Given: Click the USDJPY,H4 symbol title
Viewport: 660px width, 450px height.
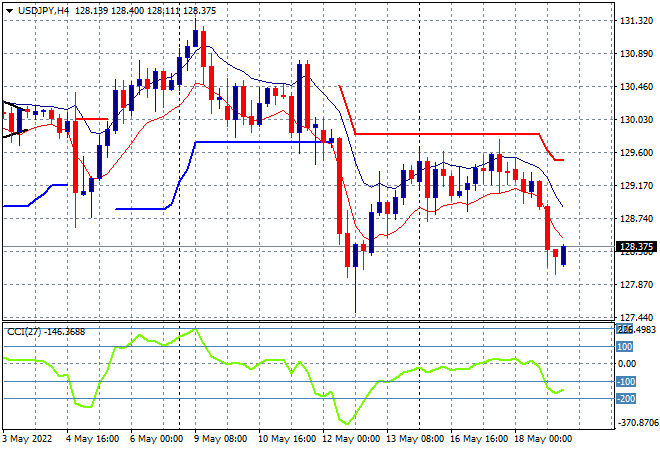Looking at the screenshot, I should tap(43, 11).
